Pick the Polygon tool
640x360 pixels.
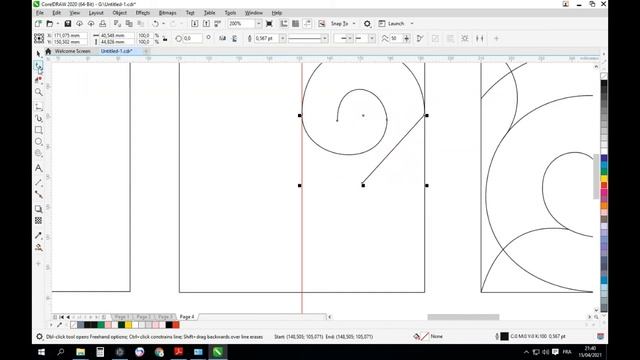tap(39, 153)
